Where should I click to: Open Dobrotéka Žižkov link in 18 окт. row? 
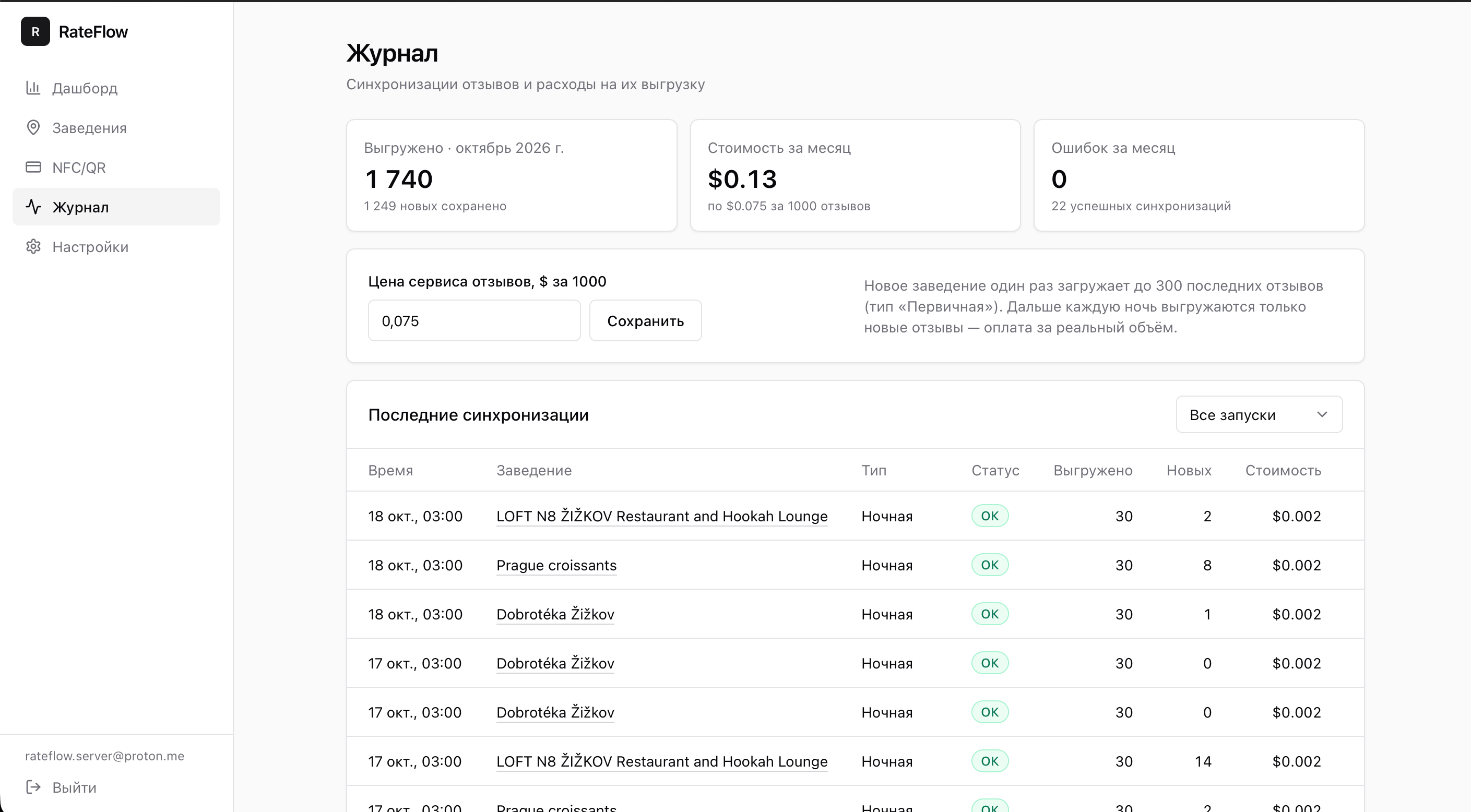tap(555, 614)
